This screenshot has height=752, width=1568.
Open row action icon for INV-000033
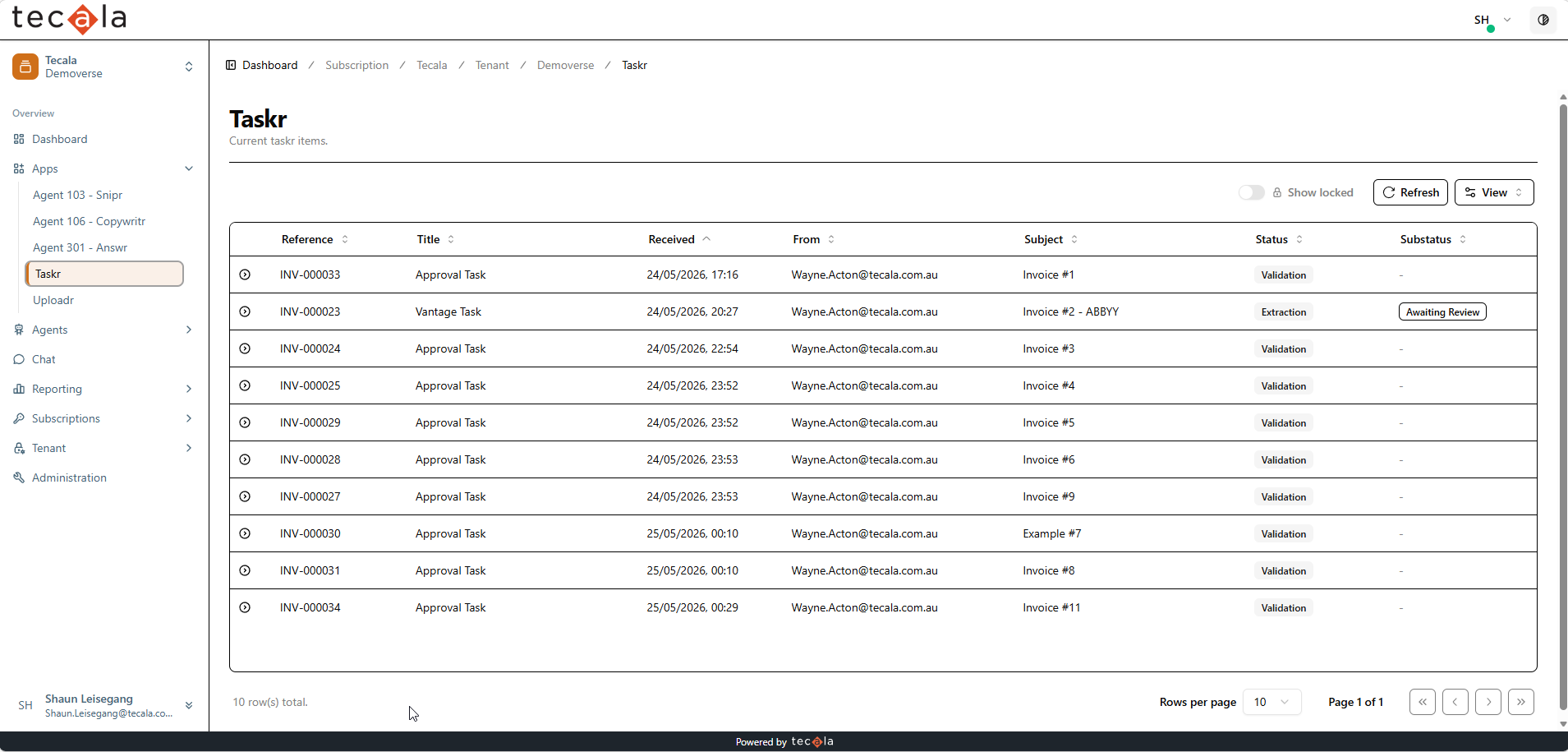point(245,275)
